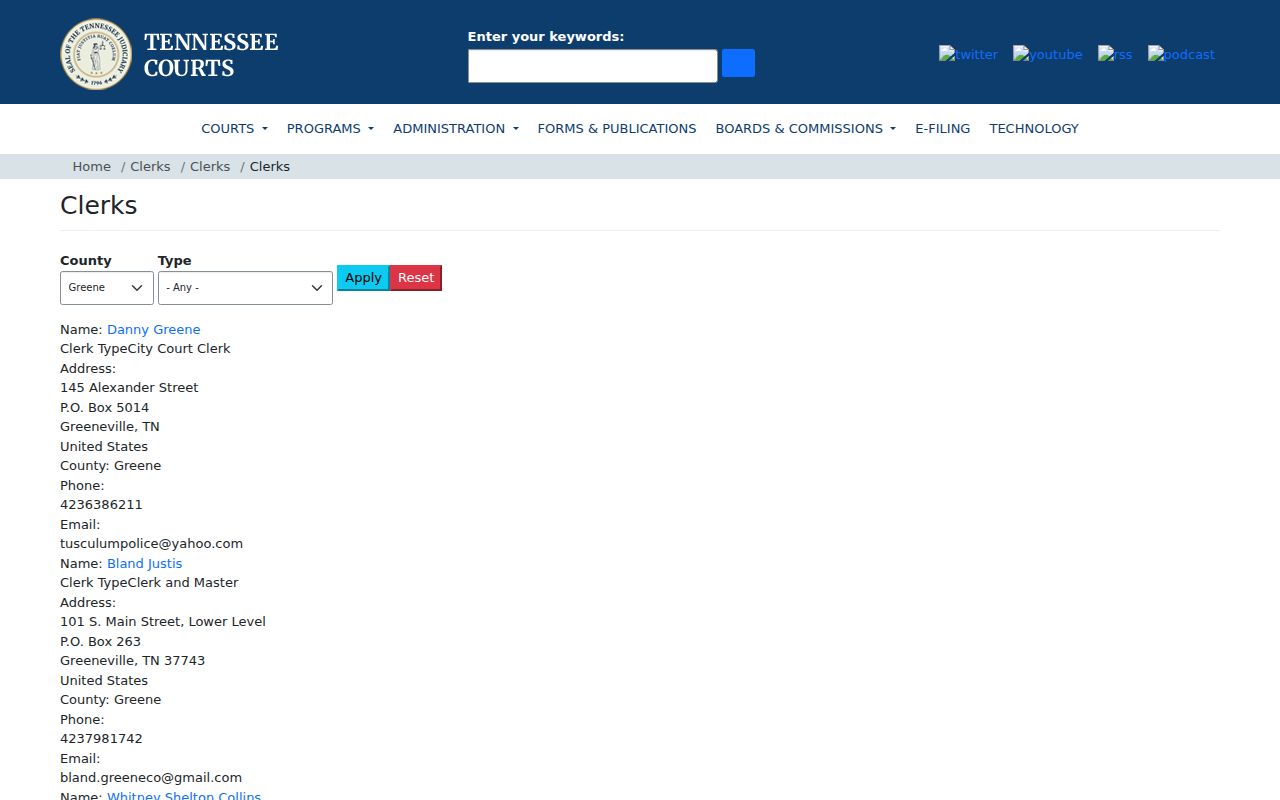
Task: Open the RSS feed icon link
Action: pyautogui.click(x=1115, y=54)
